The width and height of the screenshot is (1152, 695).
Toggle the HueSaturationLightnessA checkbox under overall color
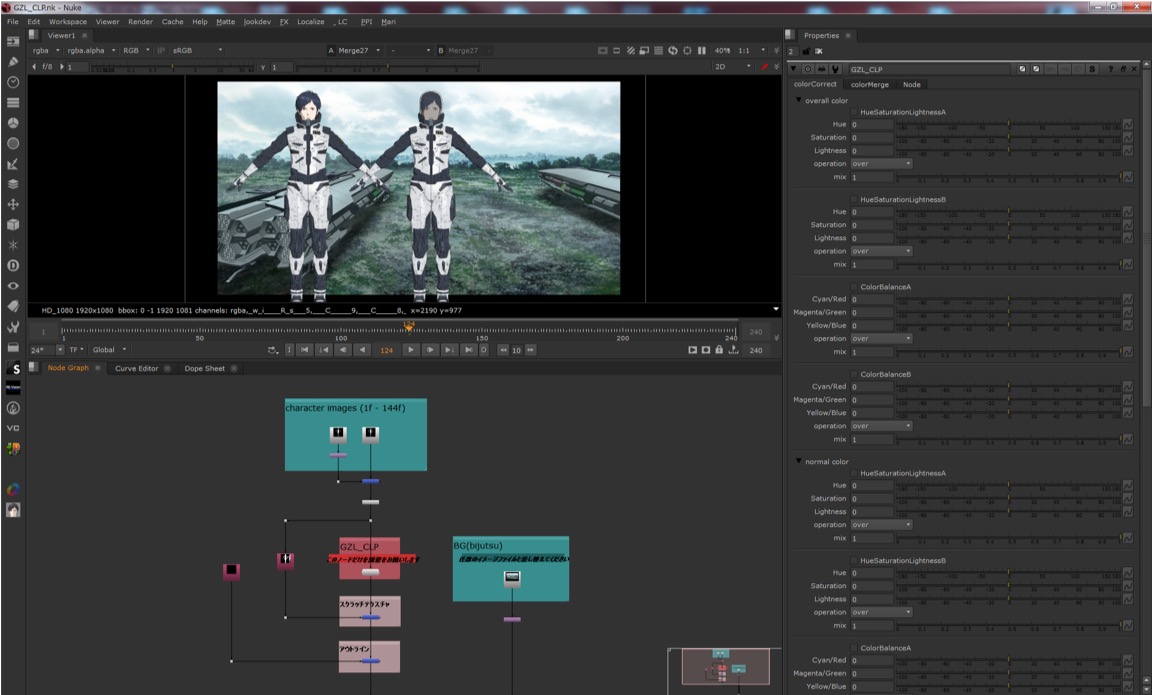tap(854, 112)
